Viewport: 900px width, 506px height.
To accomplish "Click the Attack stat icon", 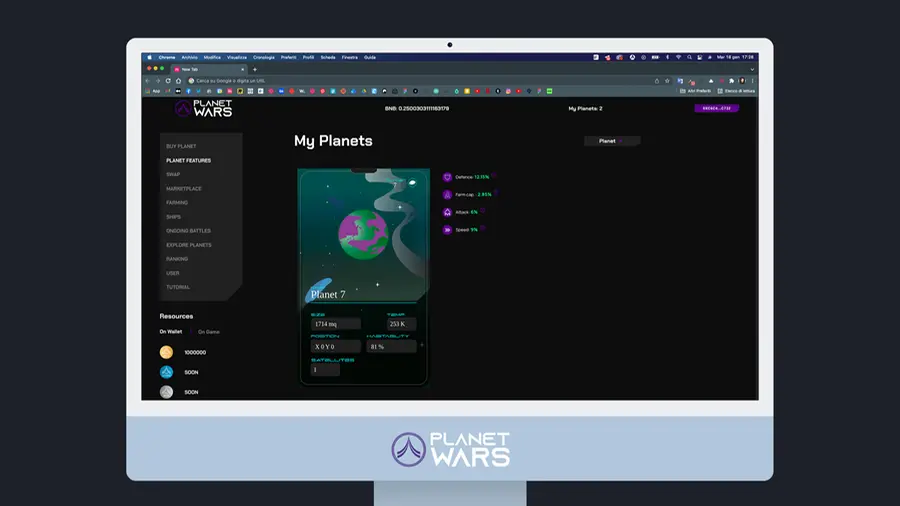I will tap(447, 212).
